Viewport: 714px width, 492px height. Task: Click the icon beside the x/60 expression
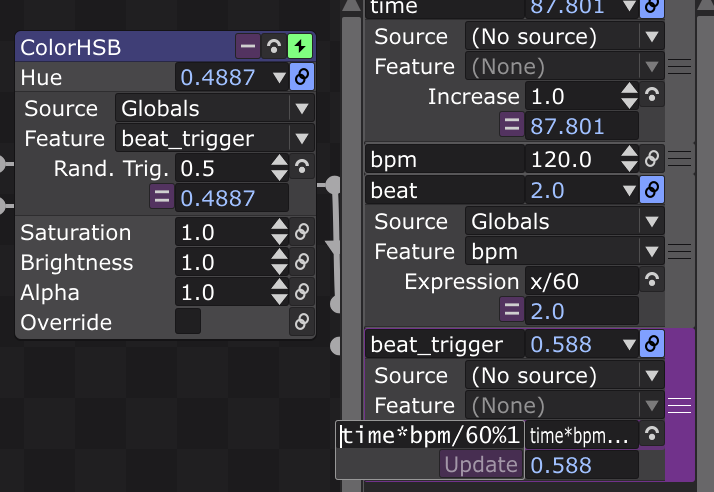pos(652,280)
